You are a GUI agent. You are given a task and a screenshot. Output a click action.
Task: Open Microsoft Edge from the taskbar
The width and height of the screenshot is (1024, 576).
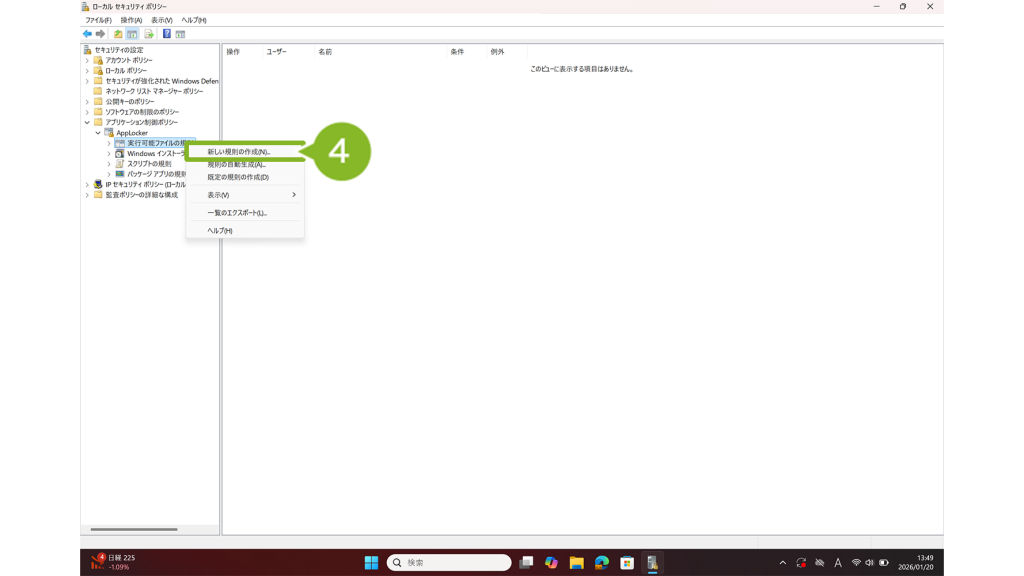(x=601, y=563)
